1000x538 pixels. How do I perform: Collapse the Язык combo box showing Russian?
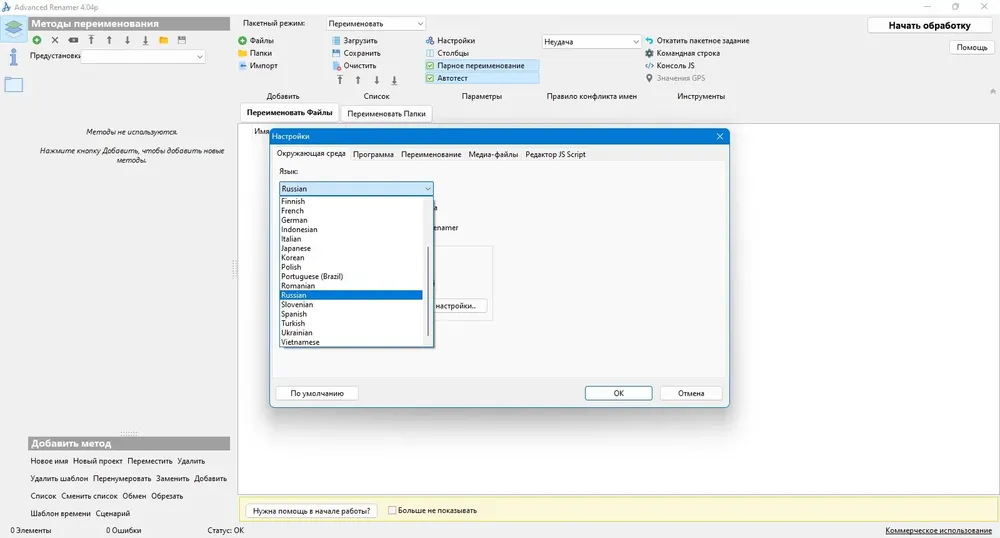point(356,189)
